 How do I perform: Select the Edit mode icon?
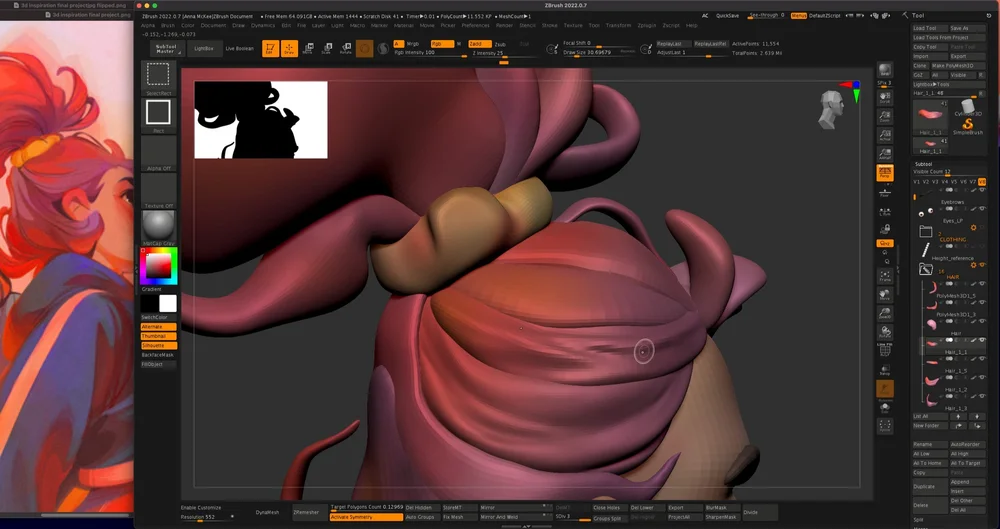click(x=270, y=48)
